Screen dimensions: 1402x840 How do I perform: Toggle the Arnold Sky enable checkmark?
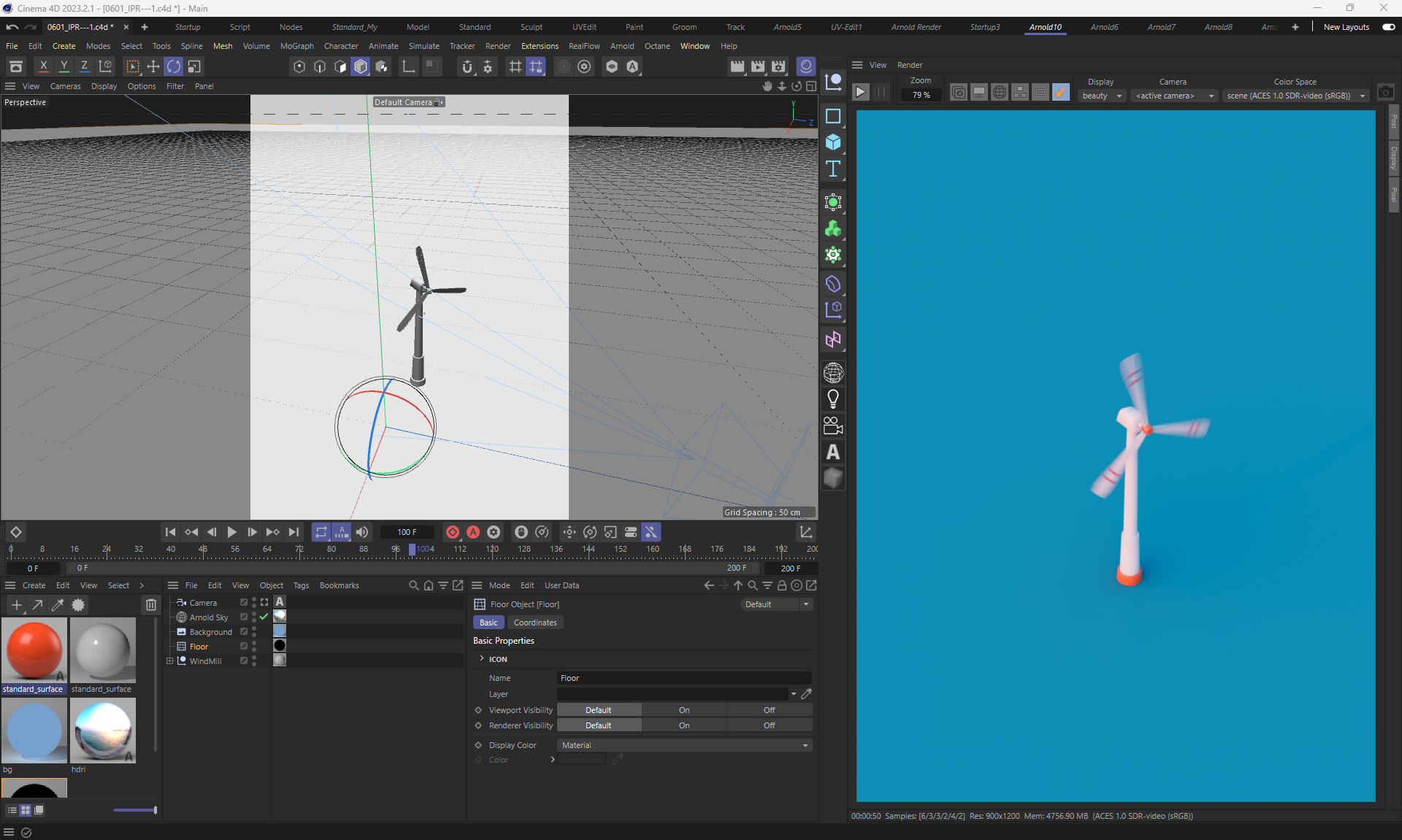click(264, 617)
